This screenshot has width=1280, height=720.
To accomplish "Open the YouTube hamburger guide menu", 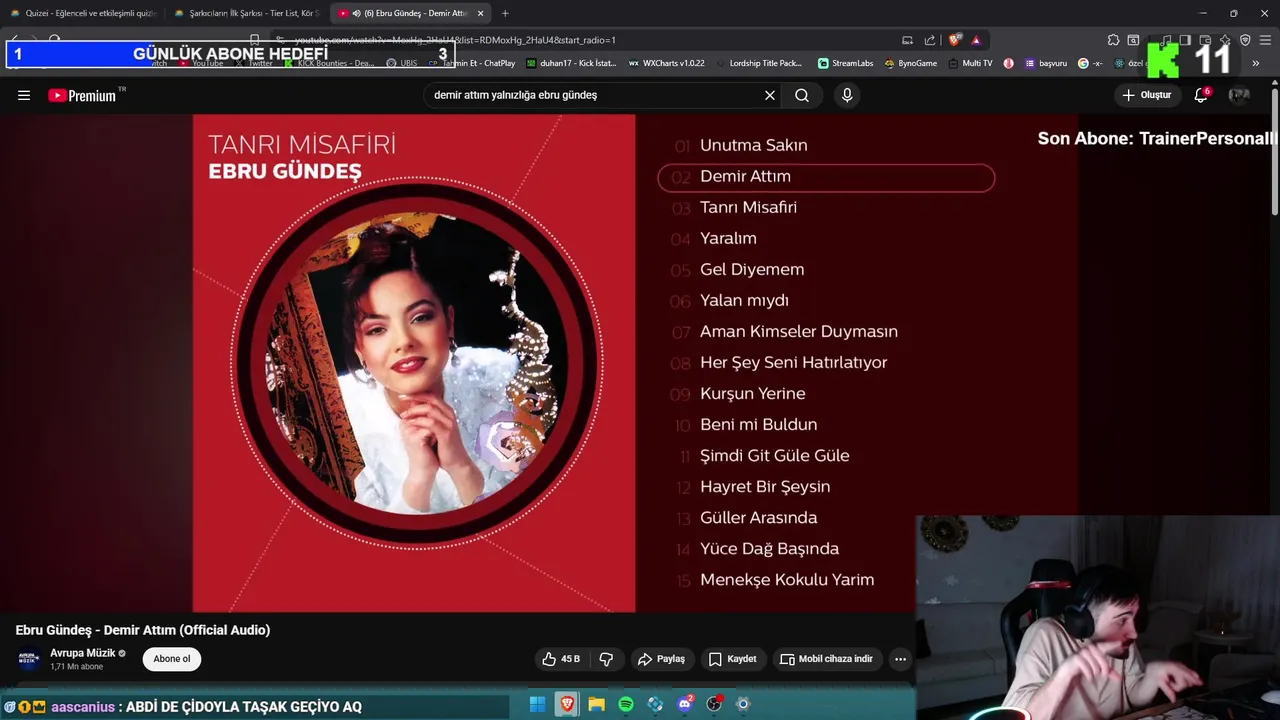I will (24, 95).
